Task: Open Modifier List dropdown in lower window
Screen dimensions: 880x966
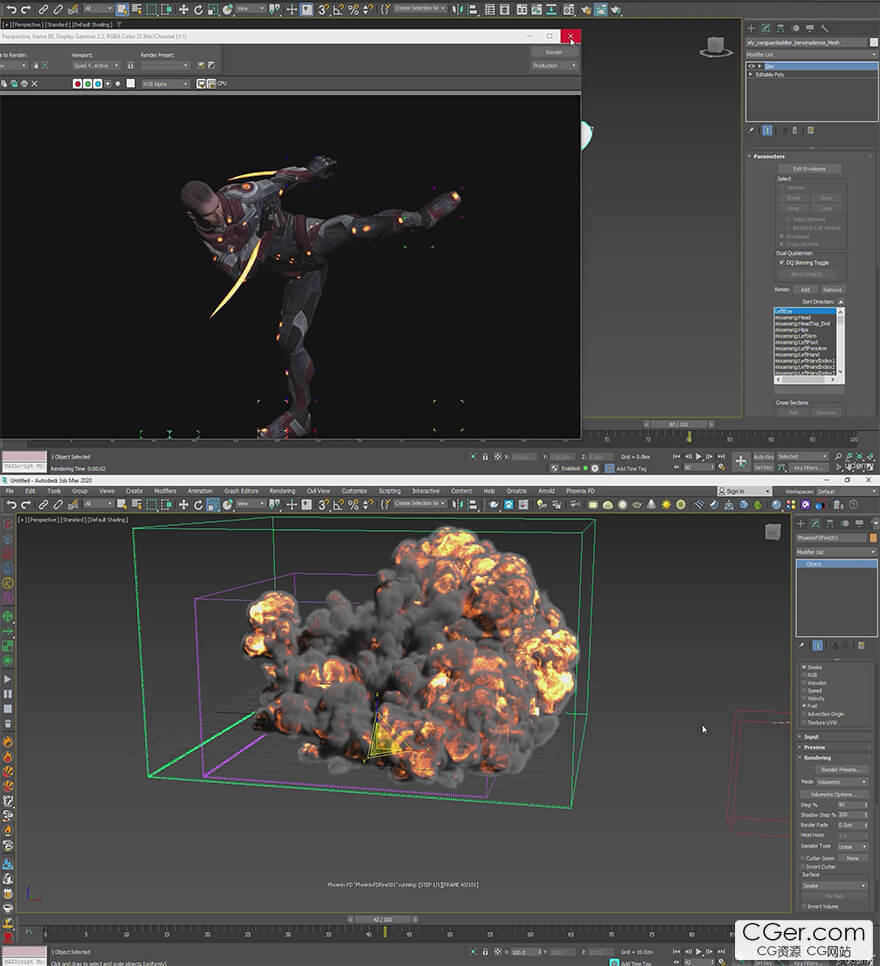Action: pos(836,552)
